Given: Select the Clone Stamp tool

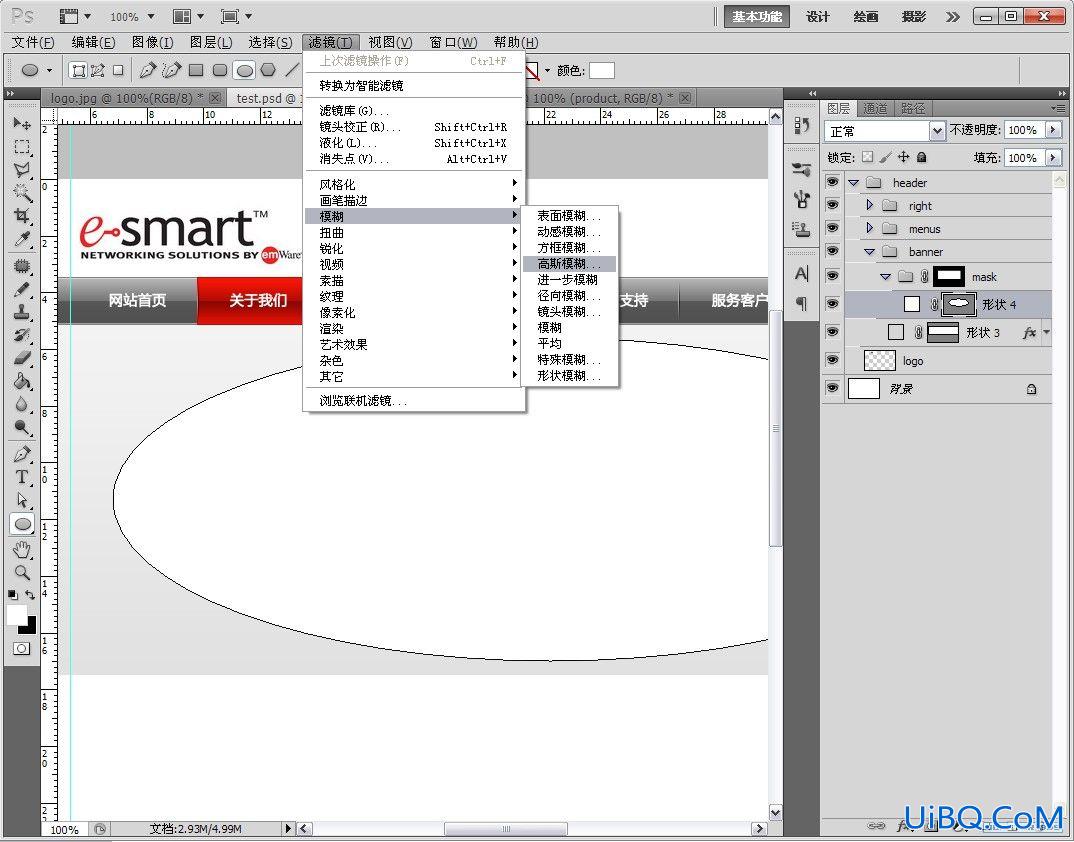Looking at the screenshot, I should tap(22, 312).
